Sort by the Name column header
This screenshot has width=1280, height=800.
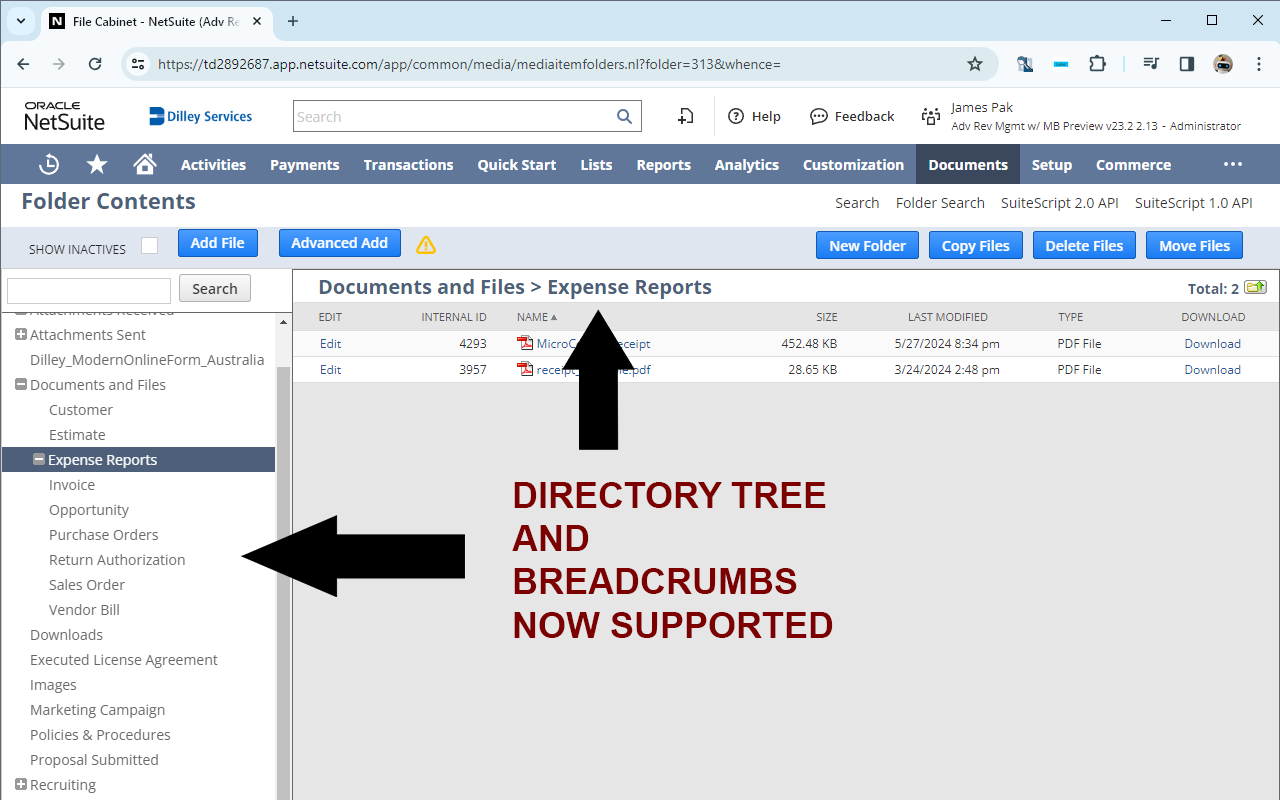click(x=537, y=317)
